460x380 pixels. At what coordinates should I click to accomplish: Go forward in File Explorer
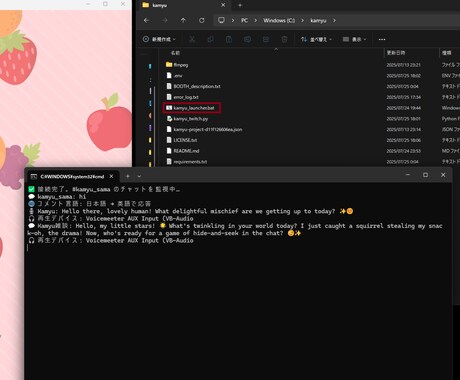coord(165,20)
